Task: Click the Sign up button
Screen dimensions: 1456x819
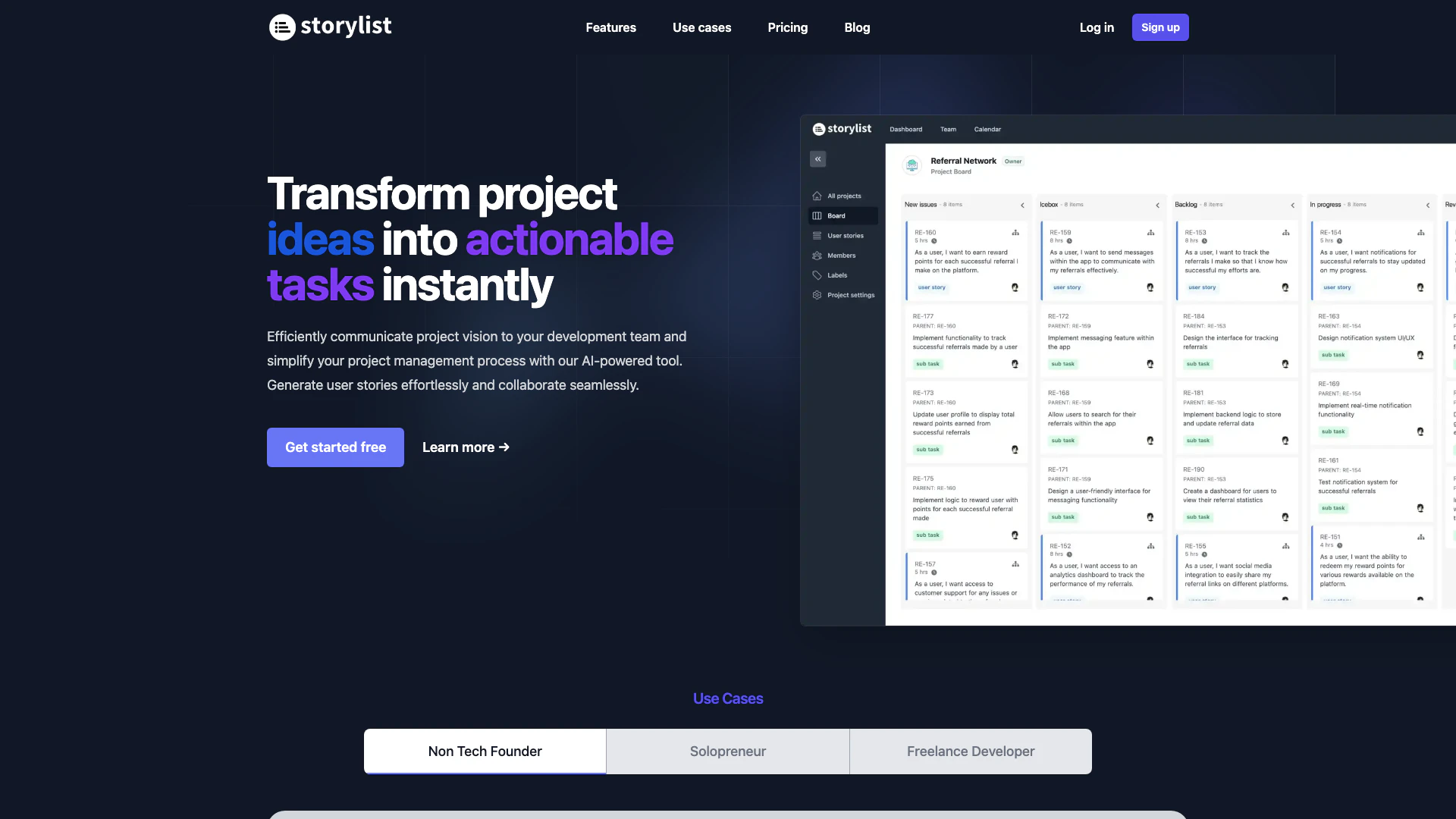Action: click(x=1159, y=27)
